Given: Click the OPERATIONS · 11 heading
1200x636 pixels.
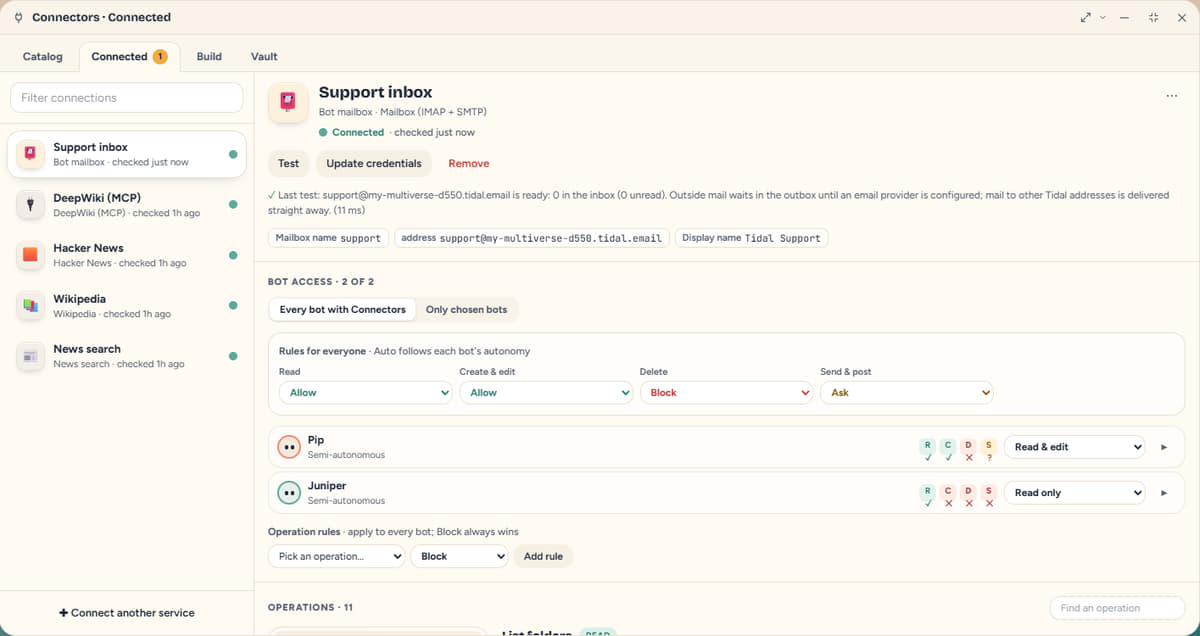Looking at the screenshot, I should click(310, 607).
